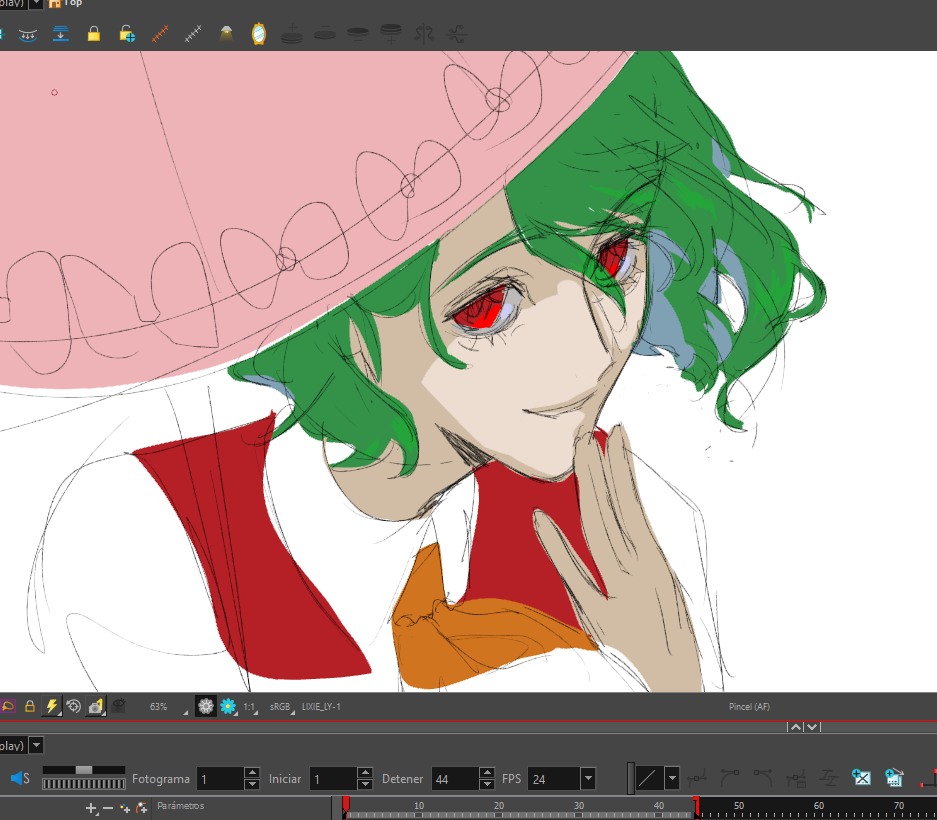Click the lamp light table icon
The width and height of the screenshot is (937, 820).
[226, 34]
